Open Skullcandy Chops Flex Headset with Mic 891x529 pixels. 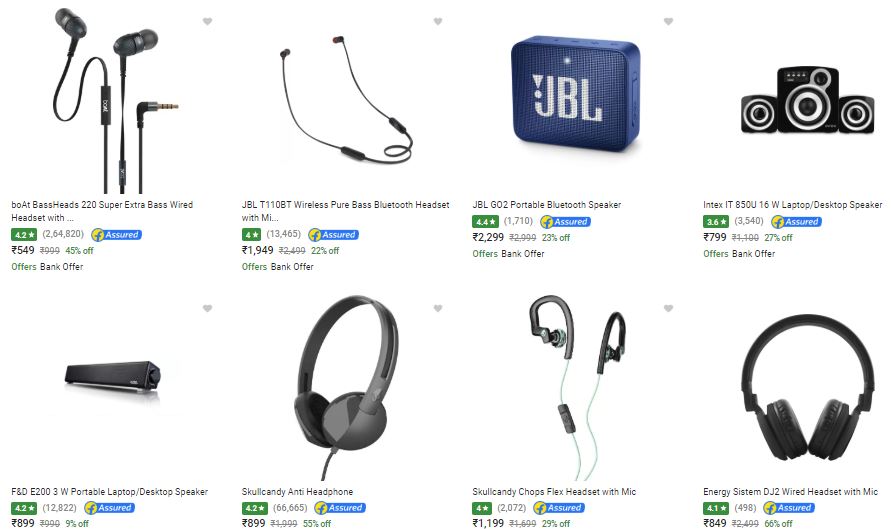point(554,491)
